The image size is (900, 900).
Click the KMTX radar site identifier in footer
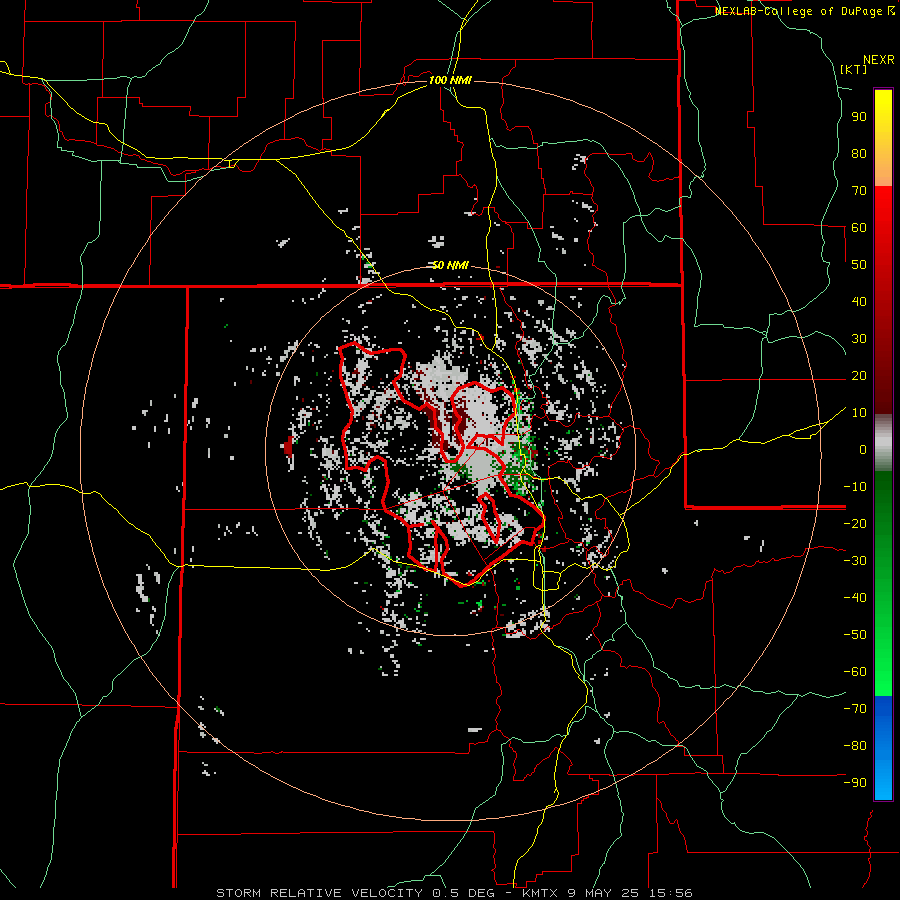tap(541, 893)
